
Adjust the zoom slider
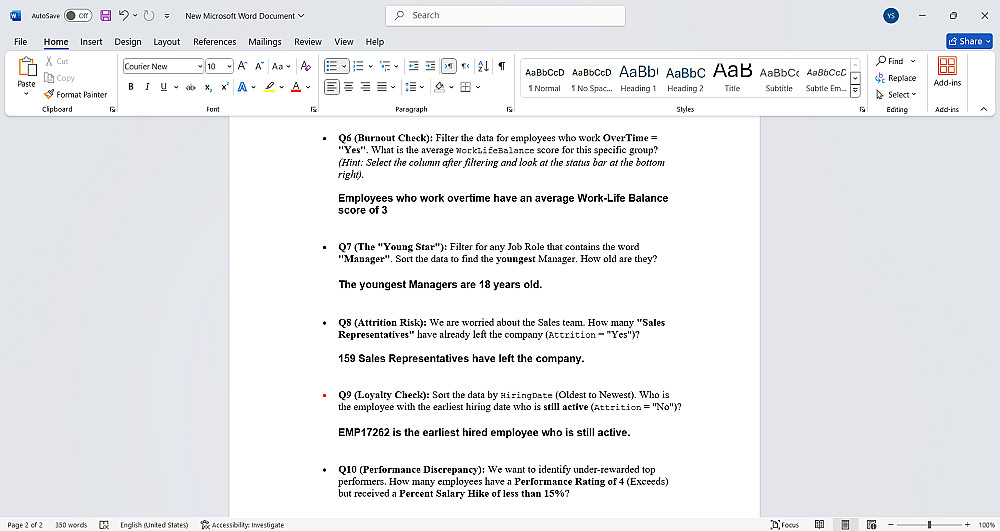(929, 525)
